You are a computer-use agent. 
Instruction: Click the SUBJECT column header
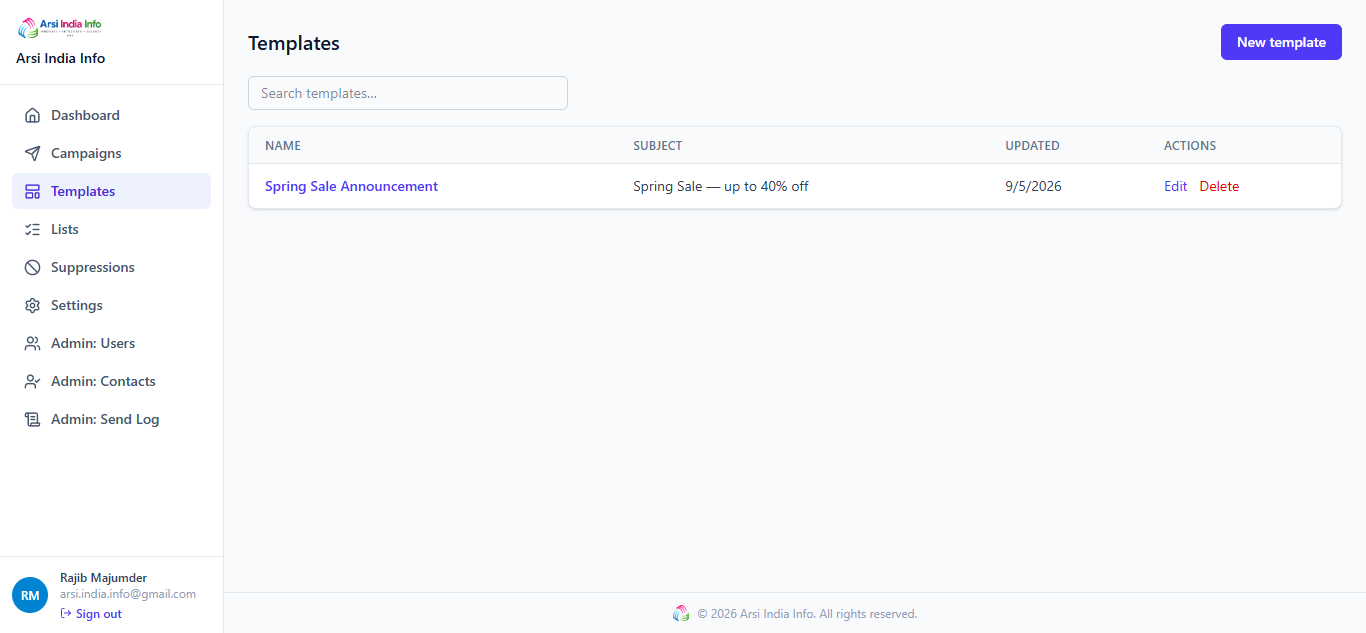[657, 146]
